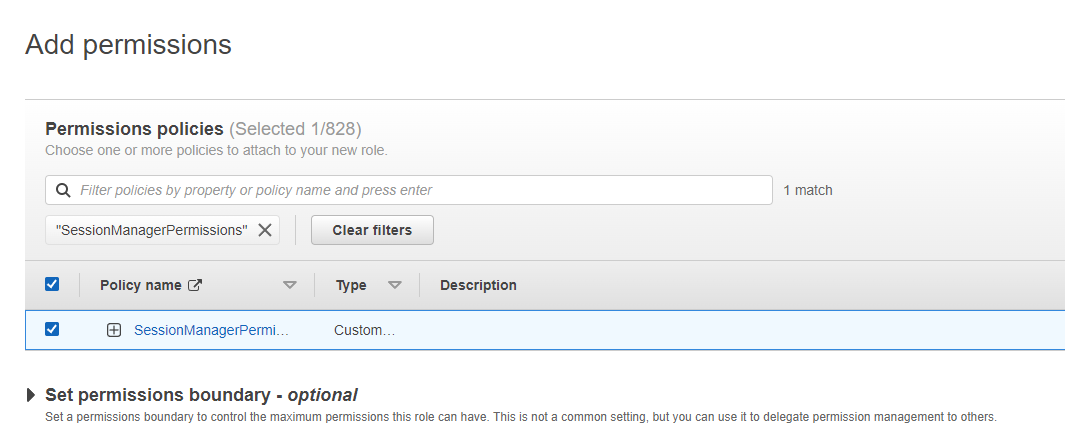Click the sort arrow in Type column

coord(394,285)
